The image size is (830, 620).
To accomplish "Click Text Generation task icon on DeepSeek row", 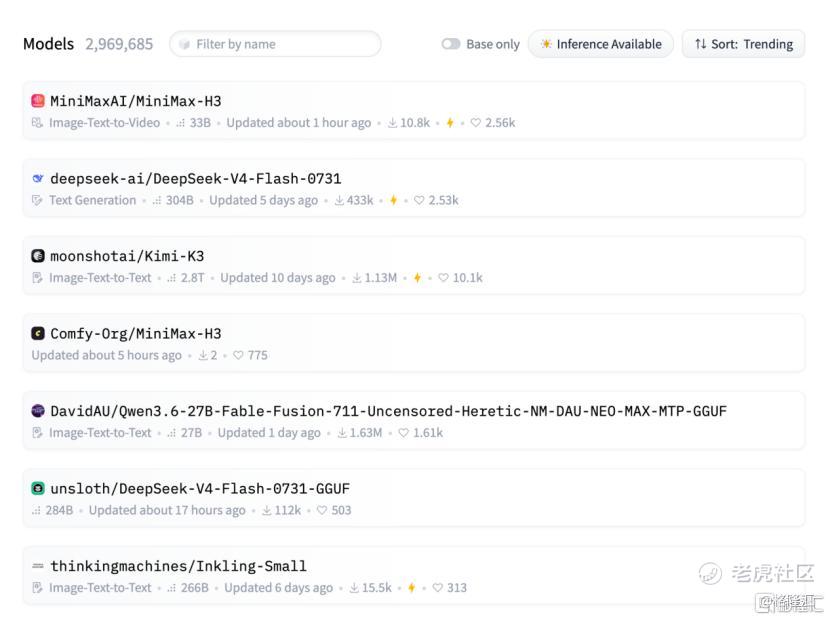I will coord(37,200).
